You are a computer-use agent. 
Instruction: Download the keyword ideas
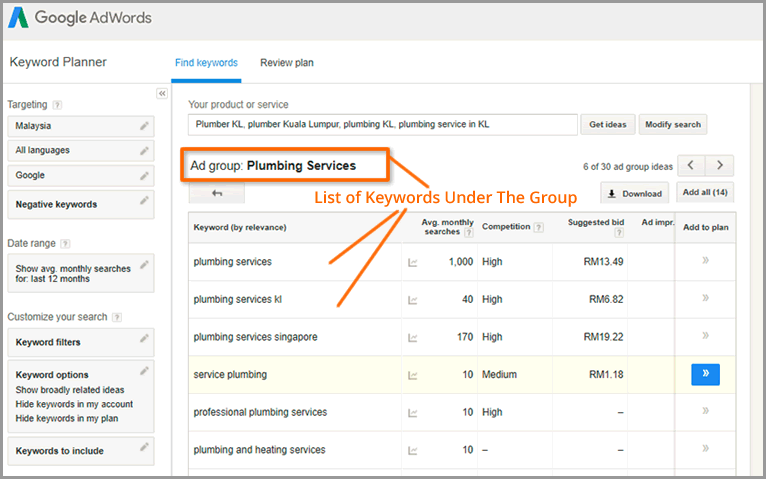pyautogui.click(x=635, y=194)
